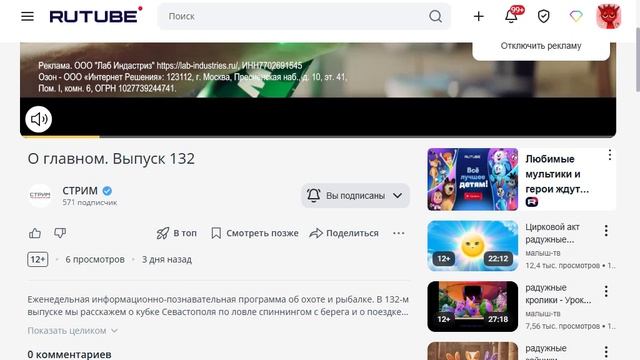Open малыш-тв channel under радужные кролики
The image size is (640, 360).
(543, 314)
